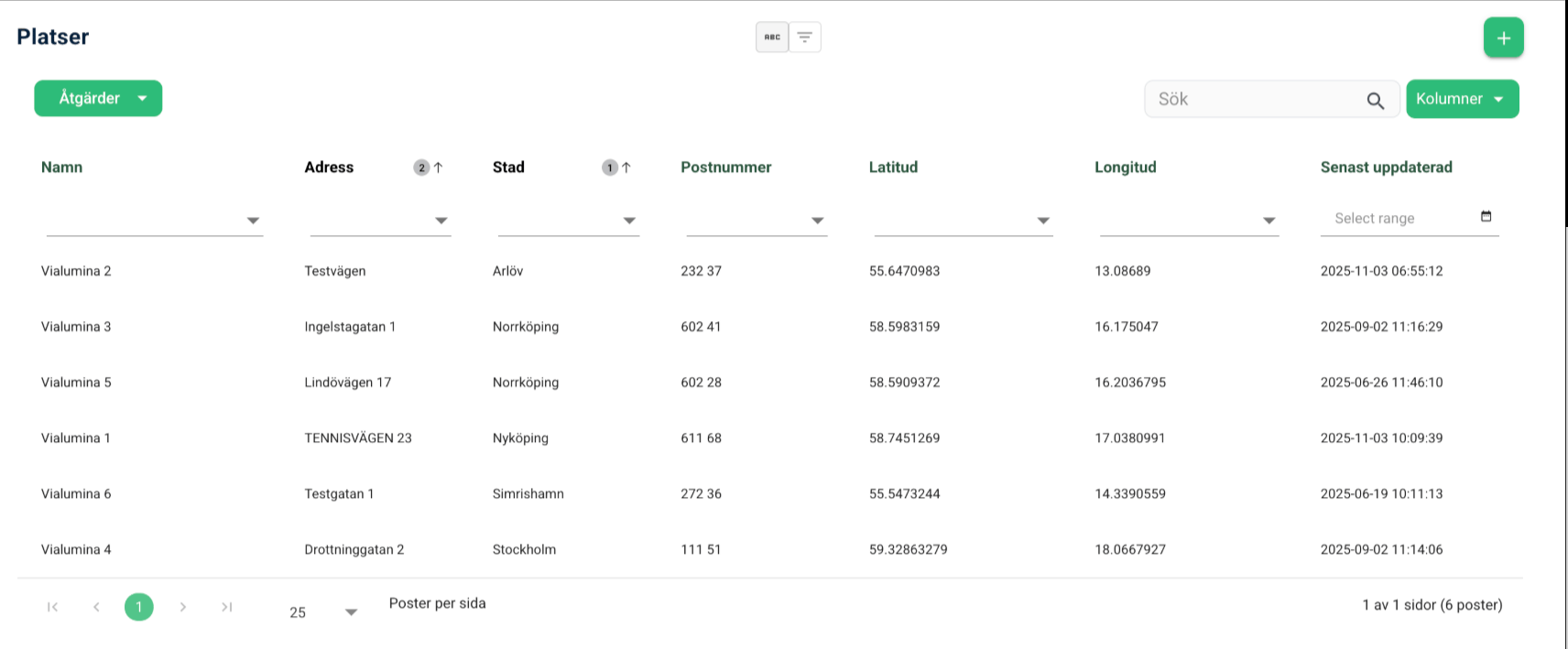Go to first page icon
Image resolution: width=1568 pixels, height=649 pixels.
[x=53, y=607]
